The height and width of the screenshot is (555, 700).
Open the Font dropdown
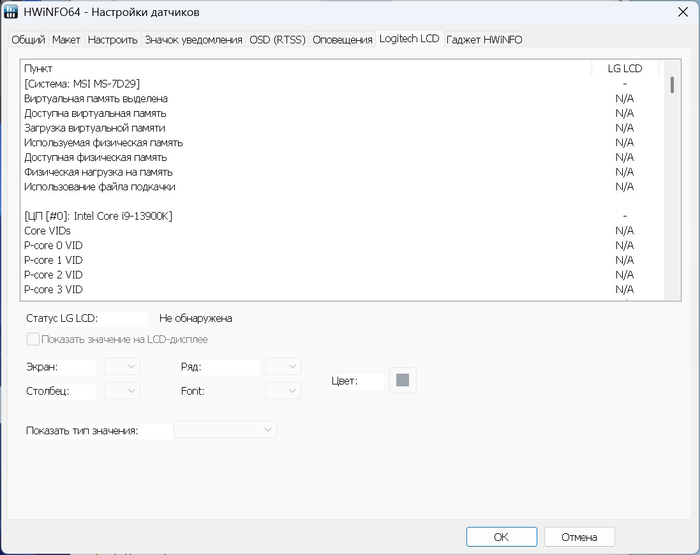283,391
